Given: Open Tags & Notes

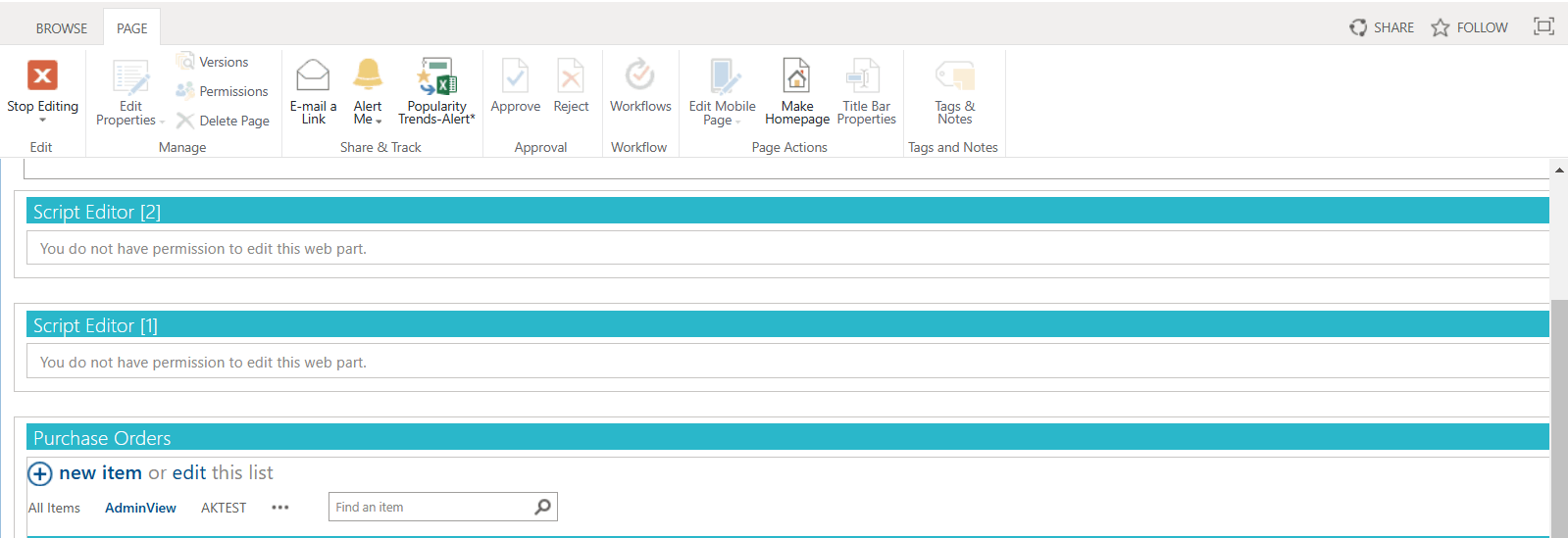Looking at the screenshot, I should tap(955, 92).
